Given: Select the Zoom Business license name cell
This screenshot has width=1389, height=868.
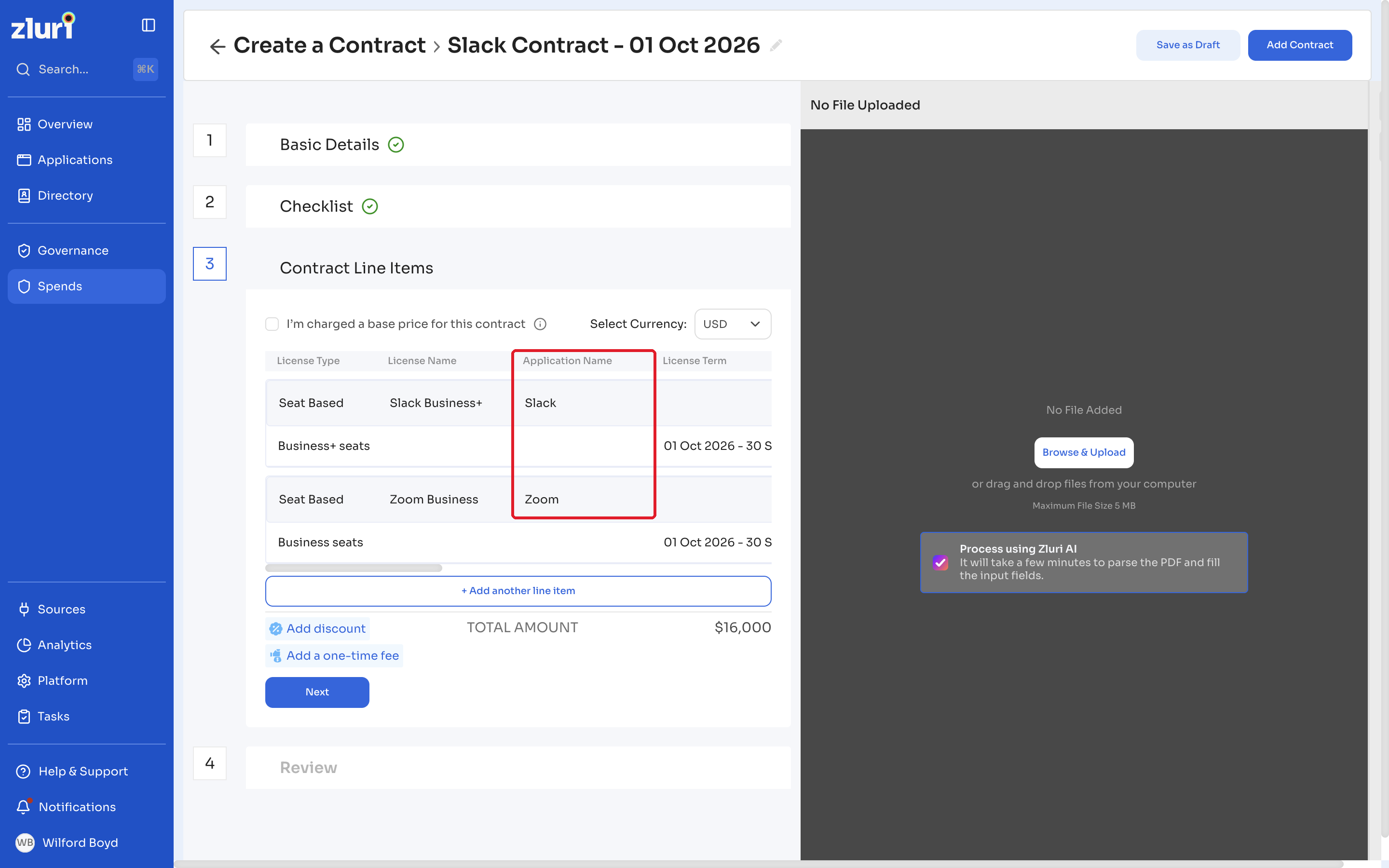Looking at the screenshot, I should click(x=434, y=500).
